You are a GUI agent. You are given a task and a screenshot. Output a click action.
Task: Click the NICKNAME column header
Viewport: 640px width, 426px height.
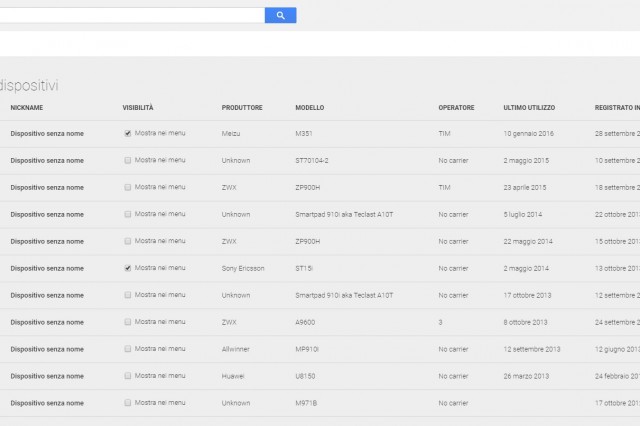pyautogui.click(x=27, y=108)
